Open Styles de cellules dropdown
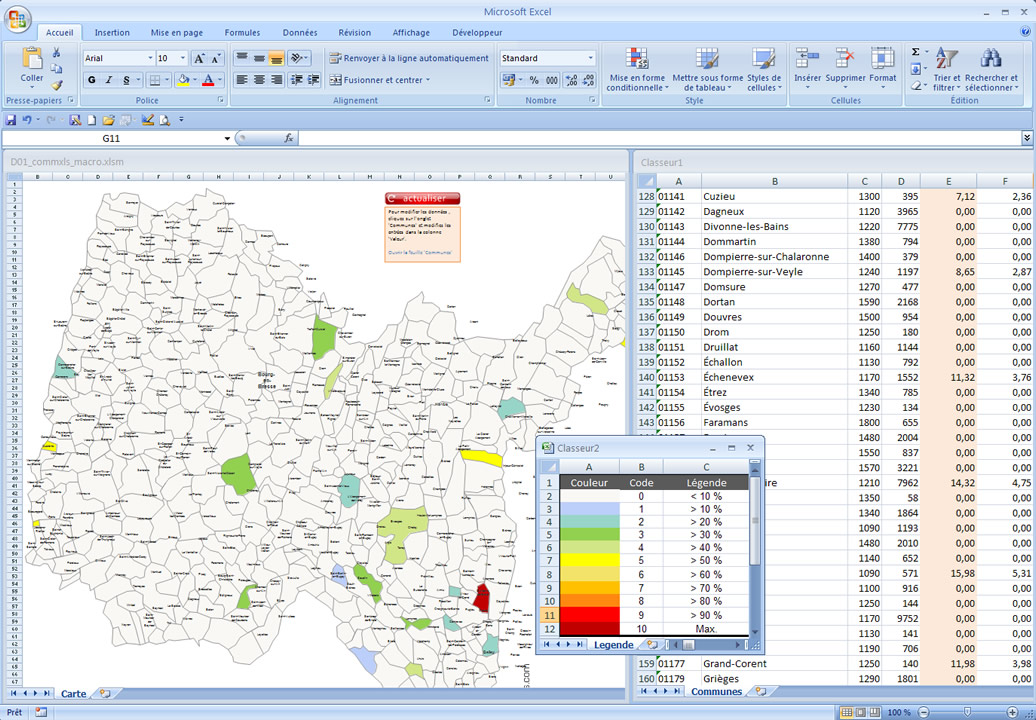Image resolution: width=1036 pixels, height=720 pixels. tap(764, 69)
